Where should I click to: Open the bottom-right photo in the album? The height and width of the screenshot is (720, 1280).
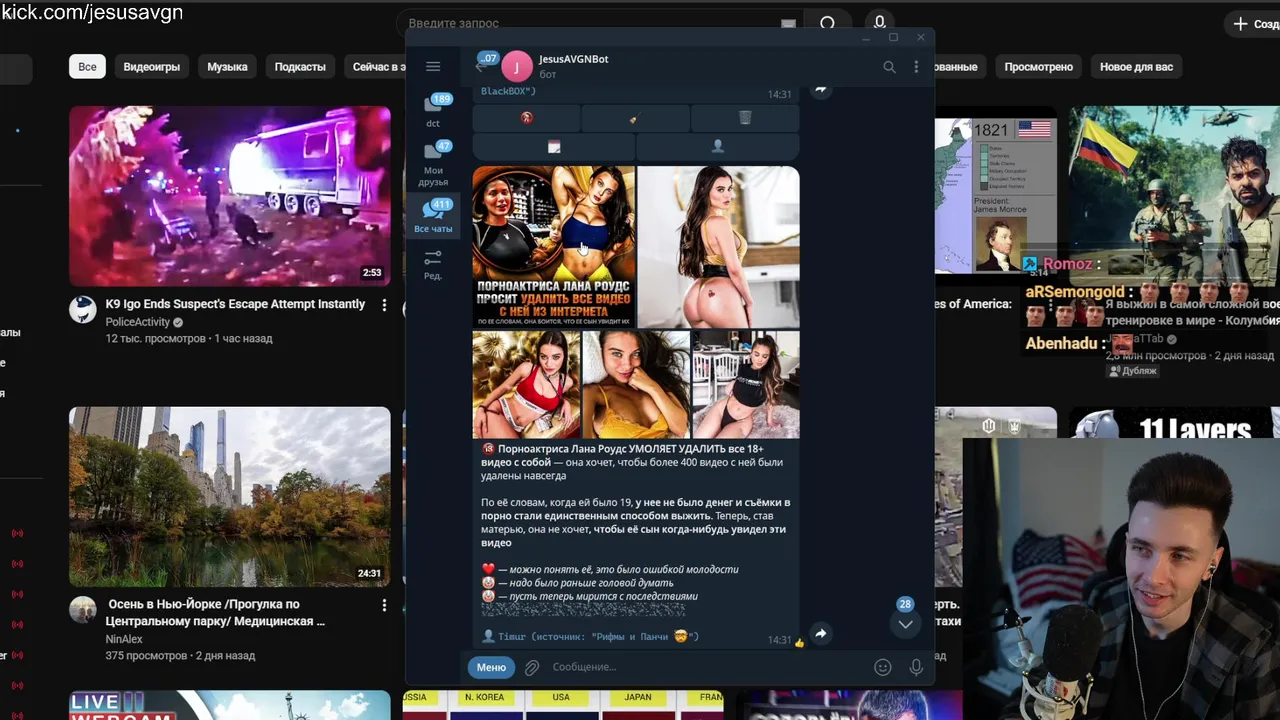pos(746,384)
